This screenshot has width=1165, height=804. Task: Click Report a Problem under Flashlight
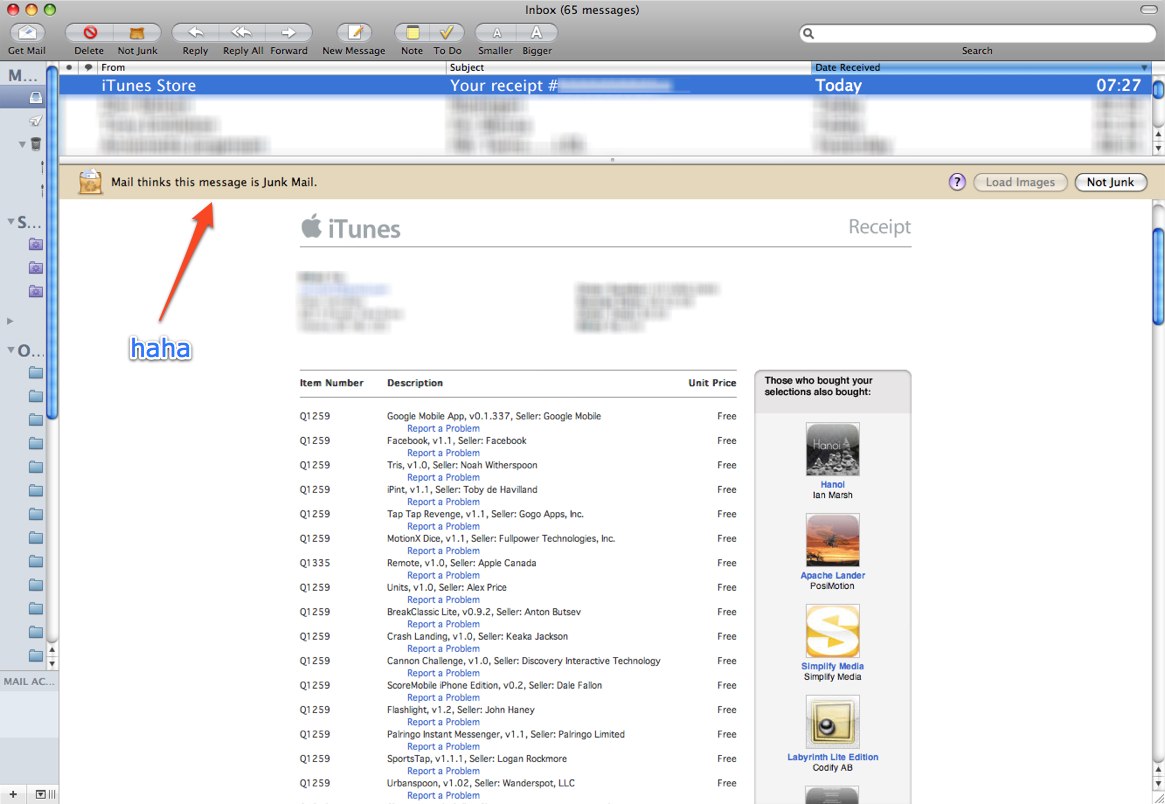443,722
